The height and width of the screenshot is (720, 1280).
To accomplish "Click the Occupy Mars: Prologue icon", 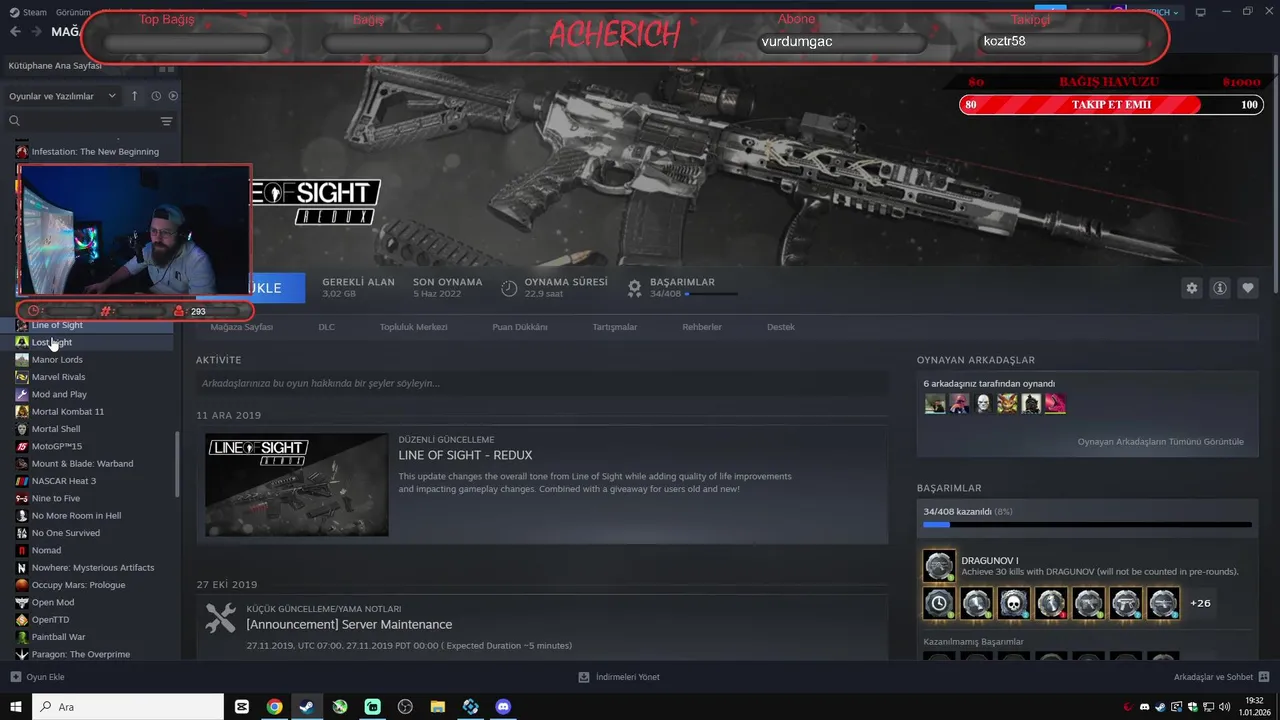I will coord(22,585).
